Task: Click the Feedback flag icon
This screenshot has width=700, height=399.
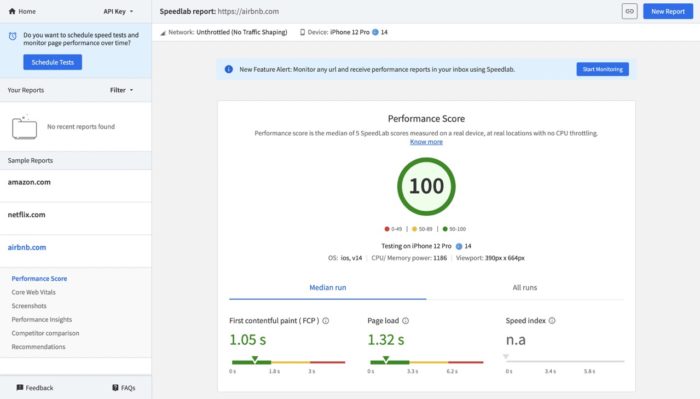Action: coord(20,387)
